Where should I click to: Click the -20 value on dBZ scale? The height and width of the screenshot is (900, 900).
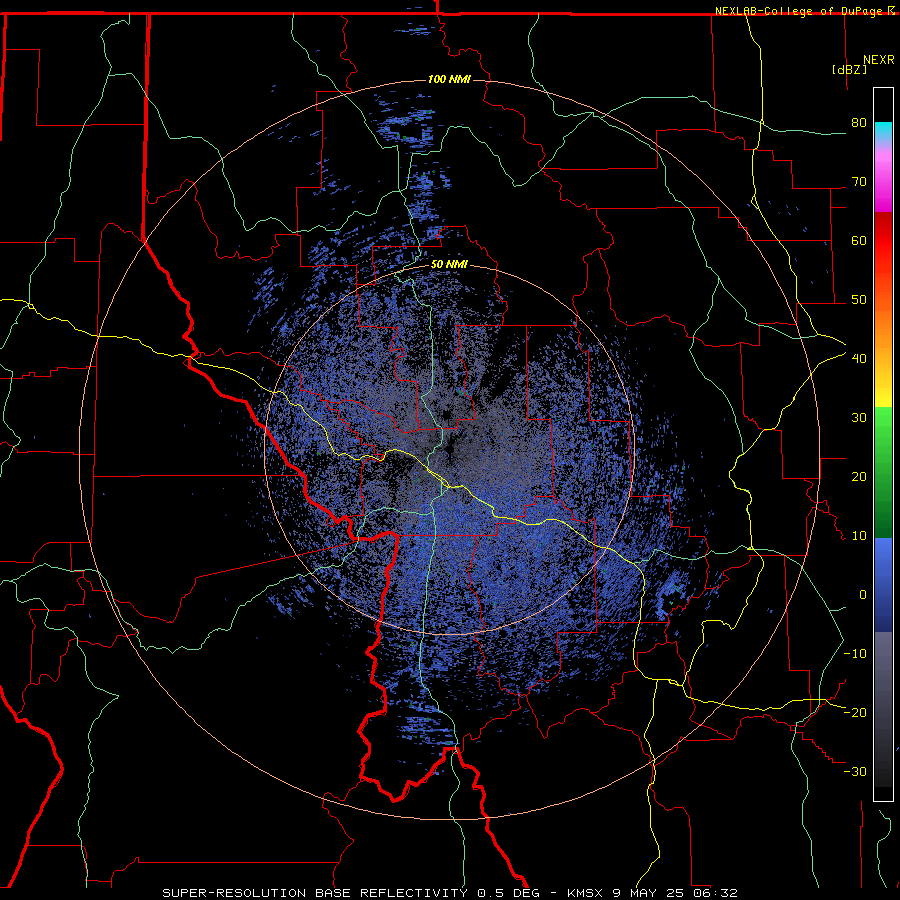[x=855, y=712]
